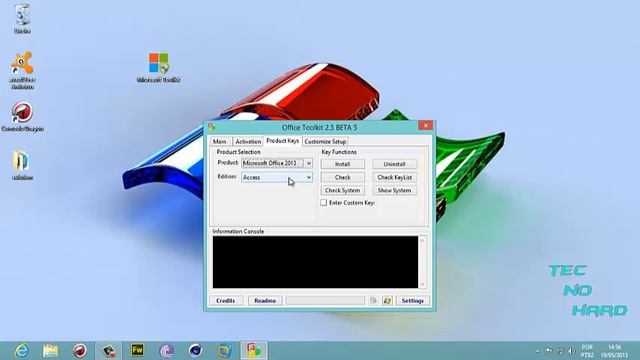Click the Action Center flag tray icon
The height and width of the screenshot is (360, 640).
[x=549, y=351]
